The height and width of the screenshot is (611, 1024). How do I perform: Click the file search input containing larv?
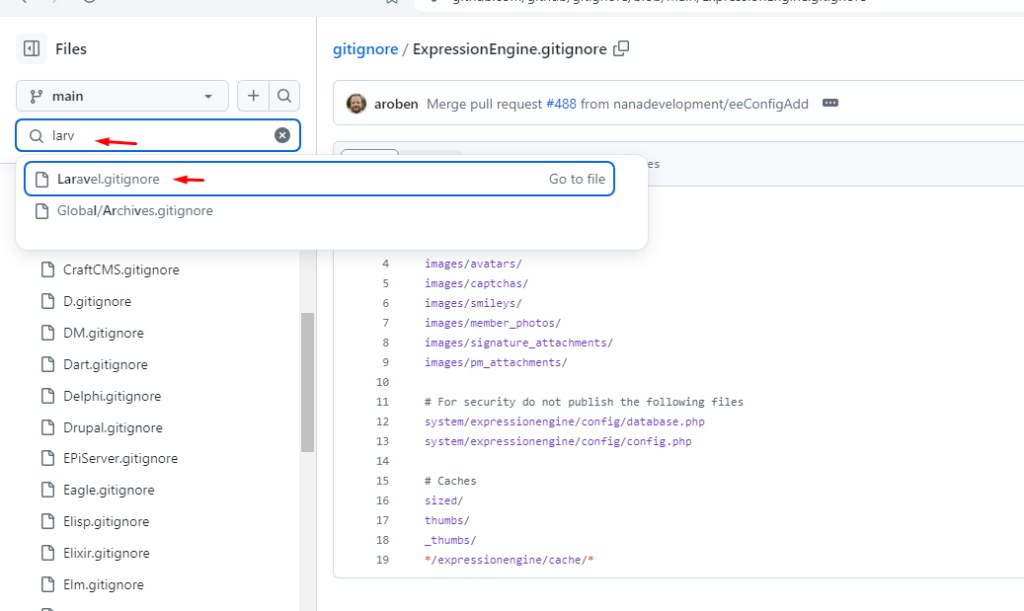pos(160,135)
